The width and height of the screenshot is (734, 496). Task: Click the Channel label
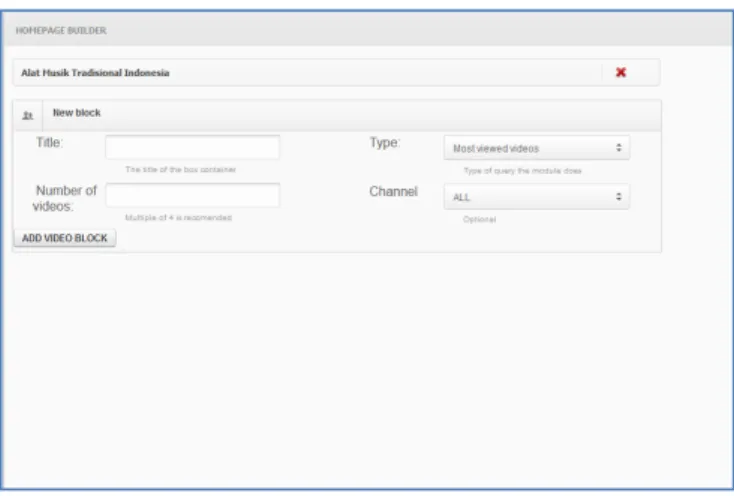click(x=393, y=191)
